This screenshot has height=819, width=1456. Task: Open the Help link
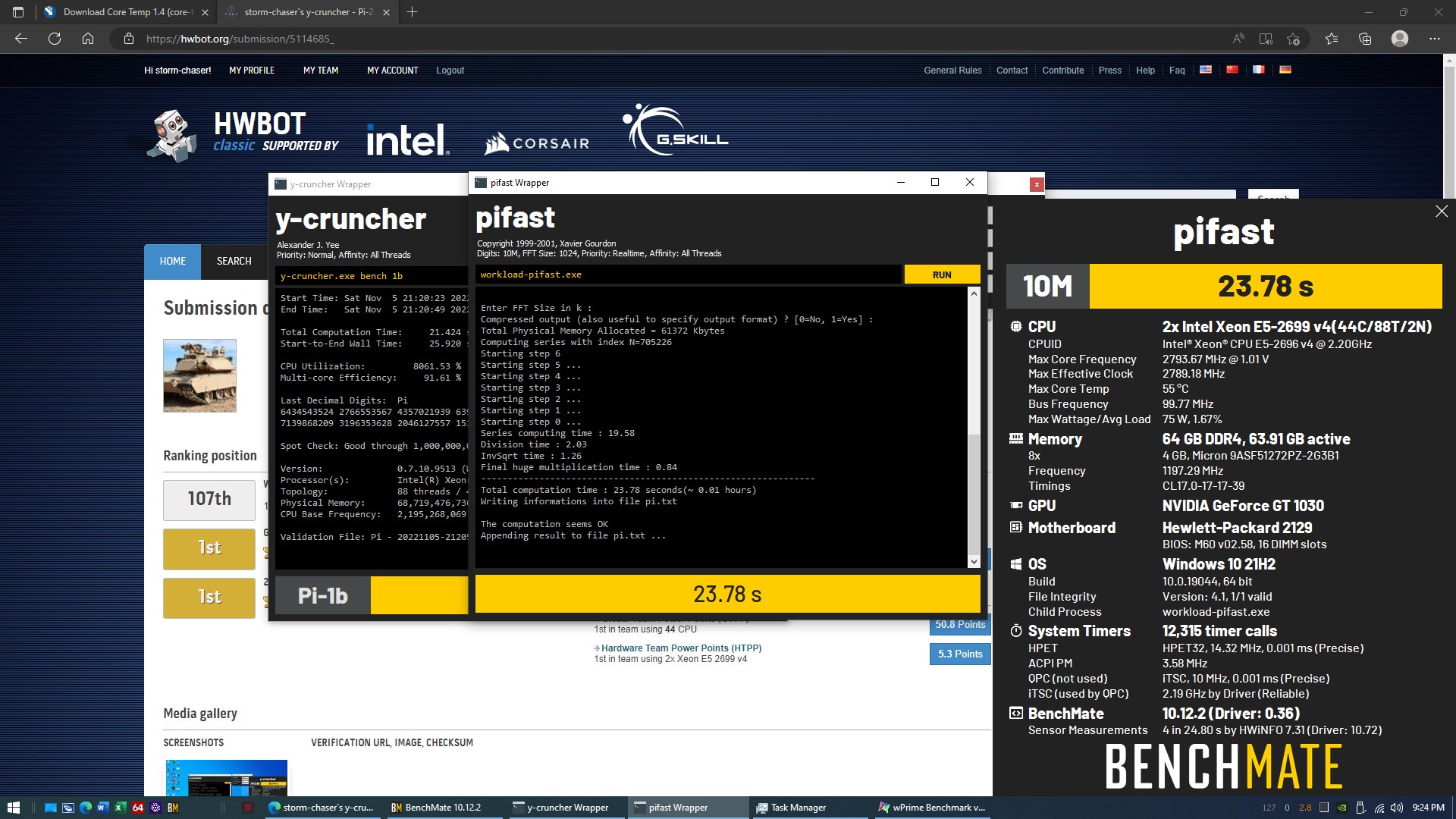(1145, 71)
